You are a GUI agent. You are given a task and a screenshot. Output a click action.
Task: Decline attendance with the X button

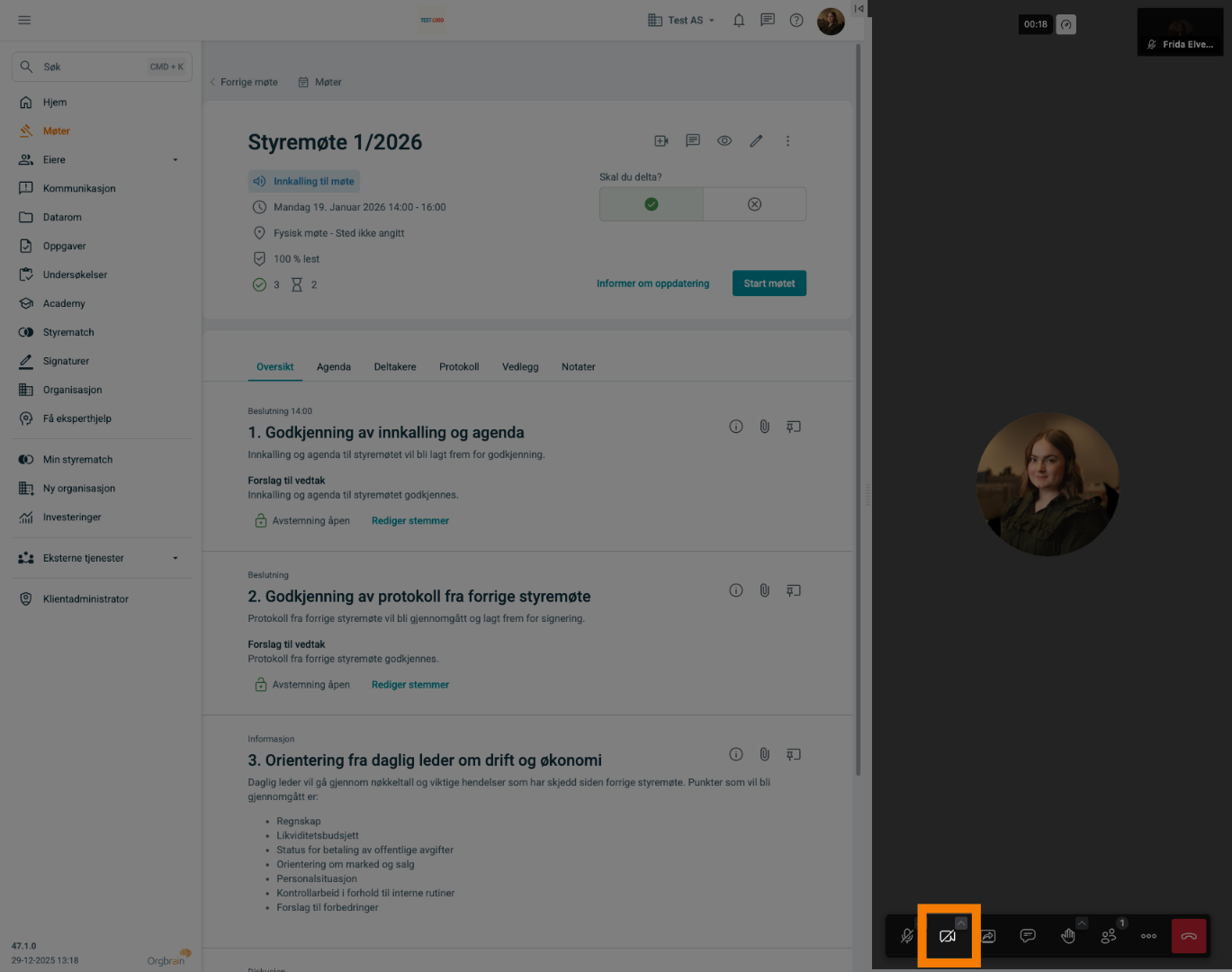(754, 204)
